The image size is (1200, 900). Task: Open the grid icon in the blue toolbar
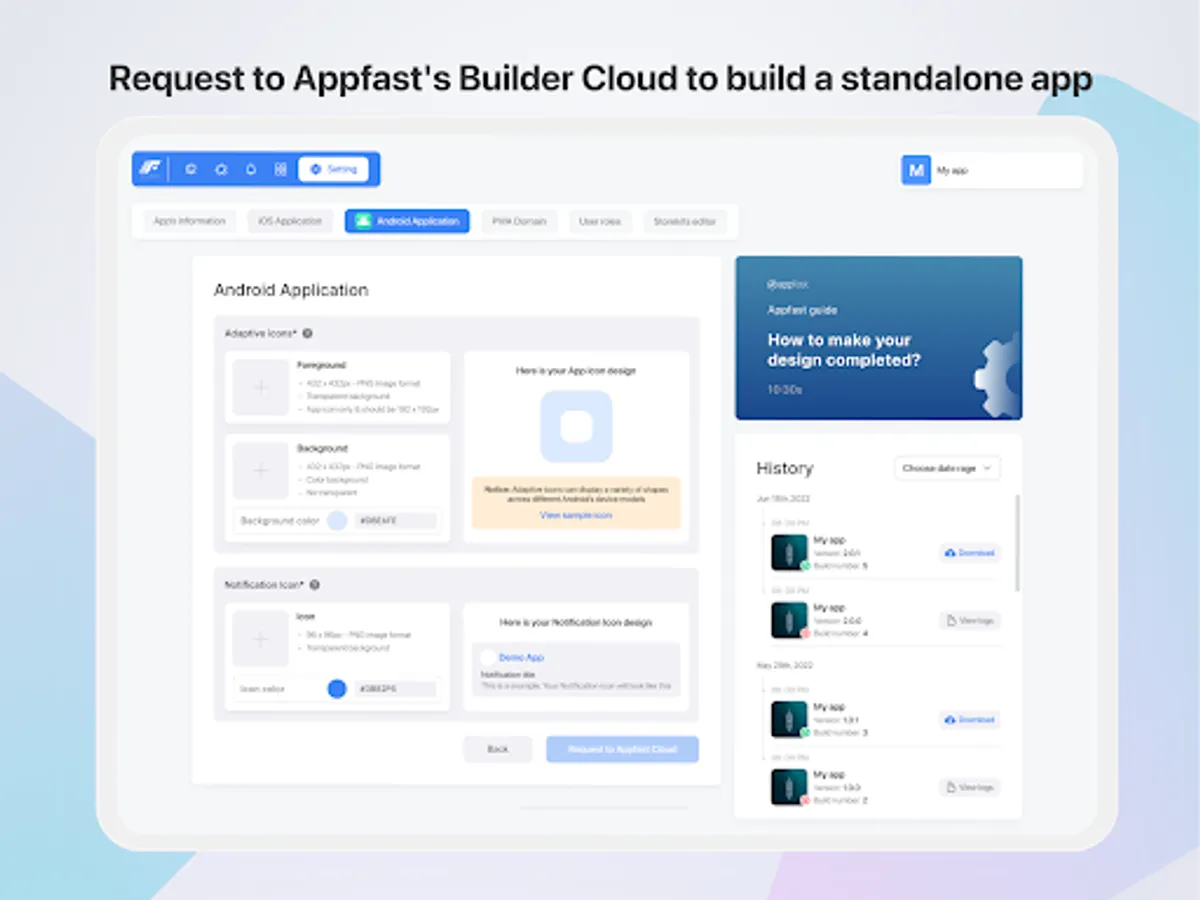tap(280, 170)
